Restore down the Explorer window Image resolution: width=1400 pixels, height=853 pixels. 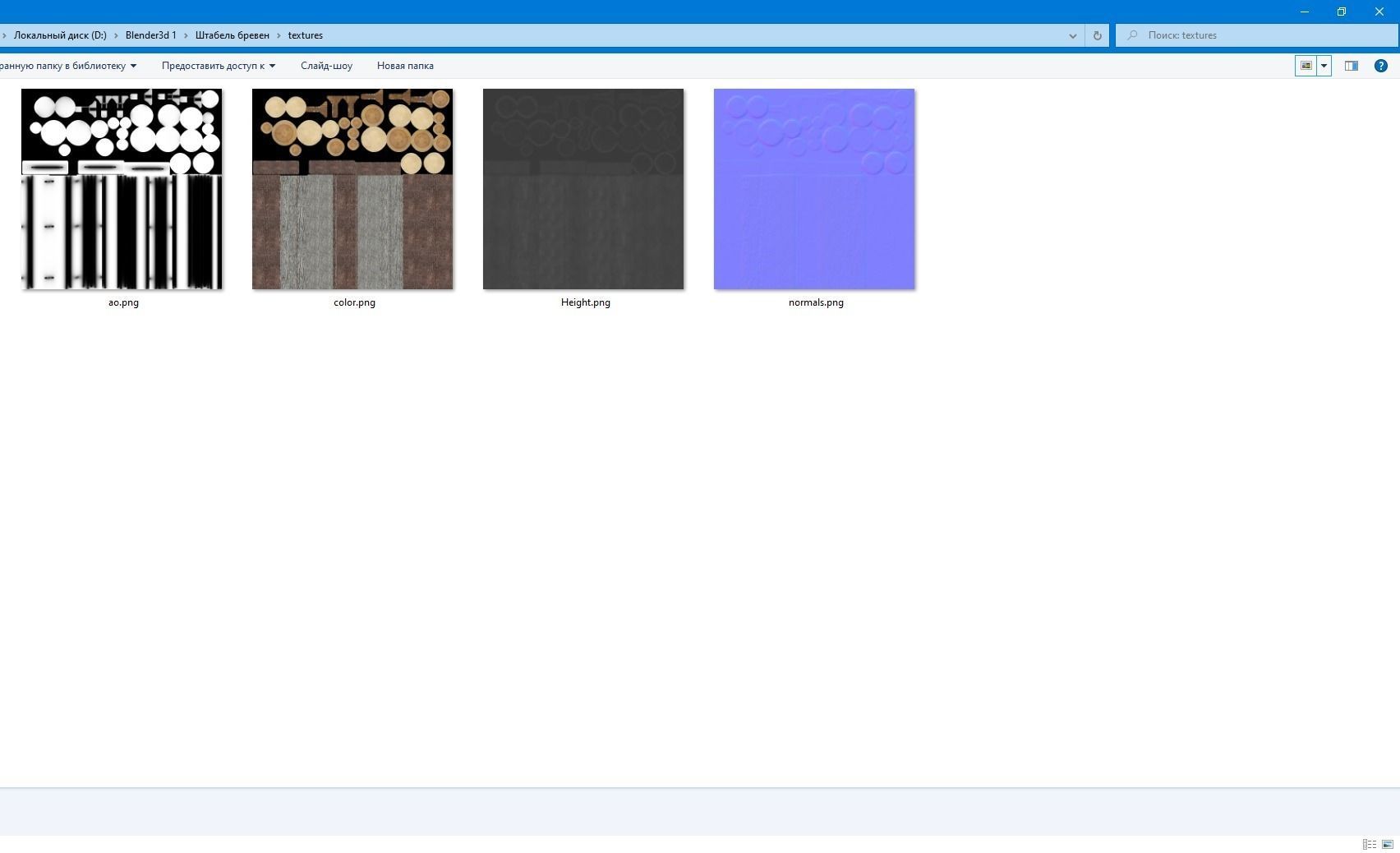coord(1342,12)
